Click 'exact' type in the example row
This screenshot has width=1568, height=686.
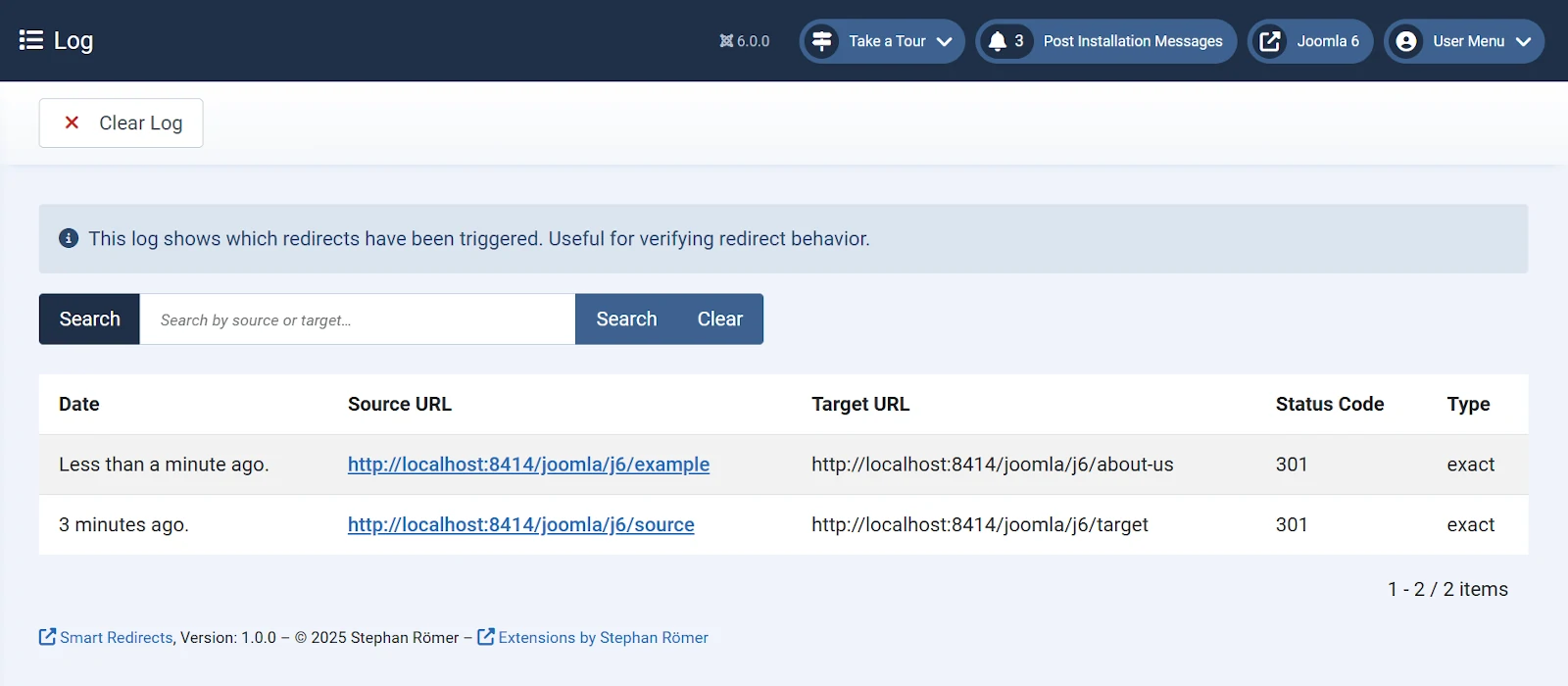pyautogui.click(x=1470, y=465)
